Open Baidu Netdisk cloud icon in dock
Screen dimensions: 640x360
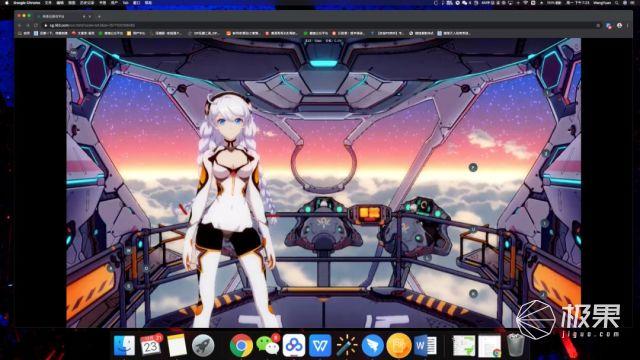pos(294,345)
